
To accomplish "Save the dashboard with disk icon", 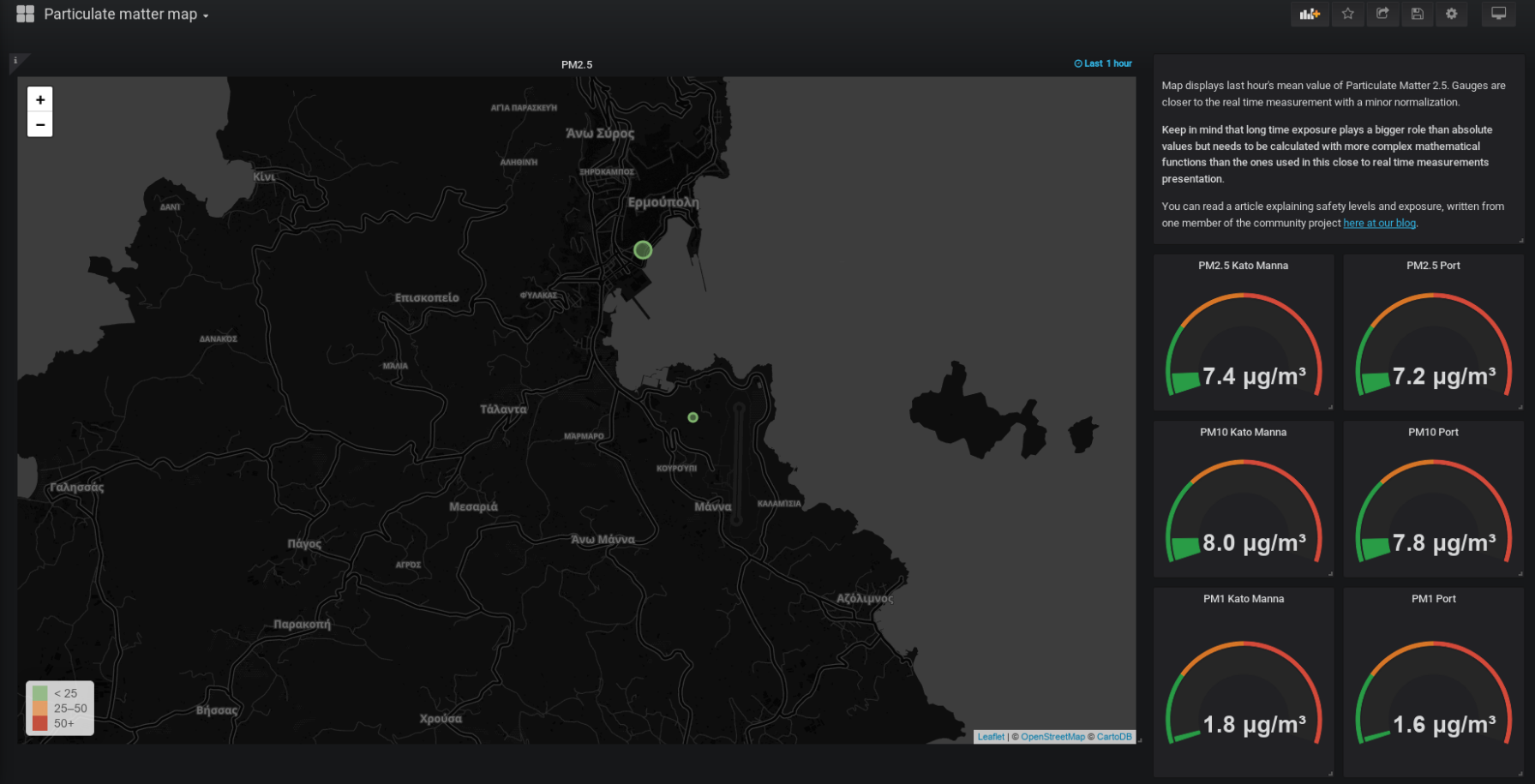I will click(x=1418, y=14).
